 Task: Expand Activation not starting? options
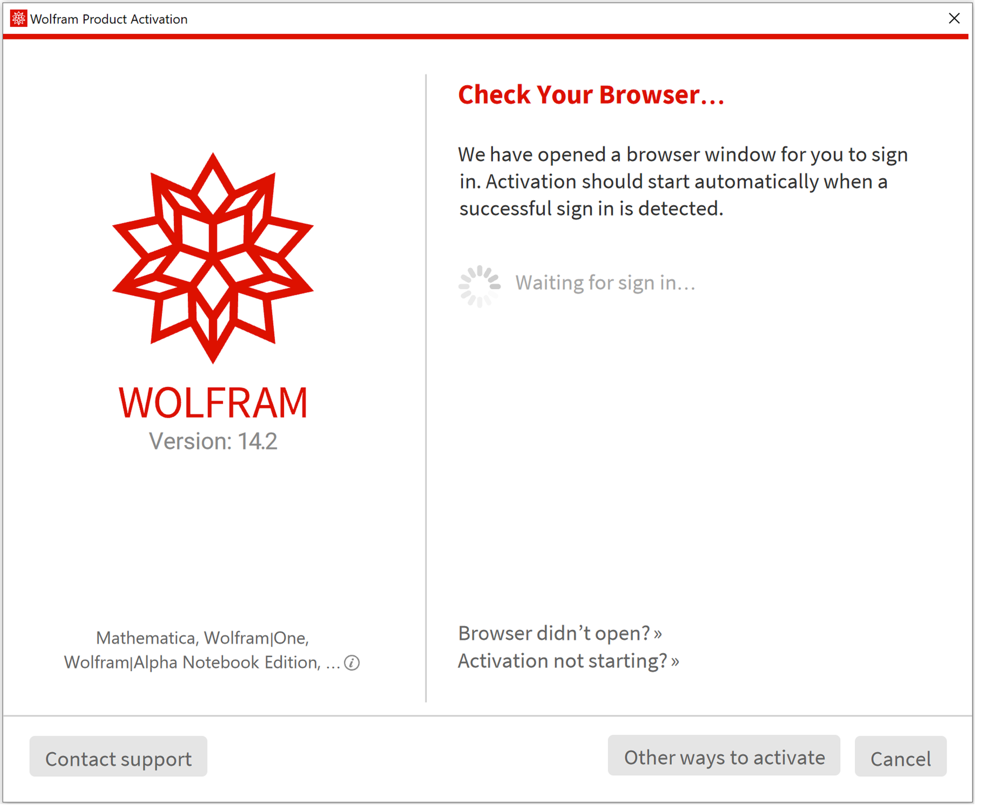[x=567, y=660]
